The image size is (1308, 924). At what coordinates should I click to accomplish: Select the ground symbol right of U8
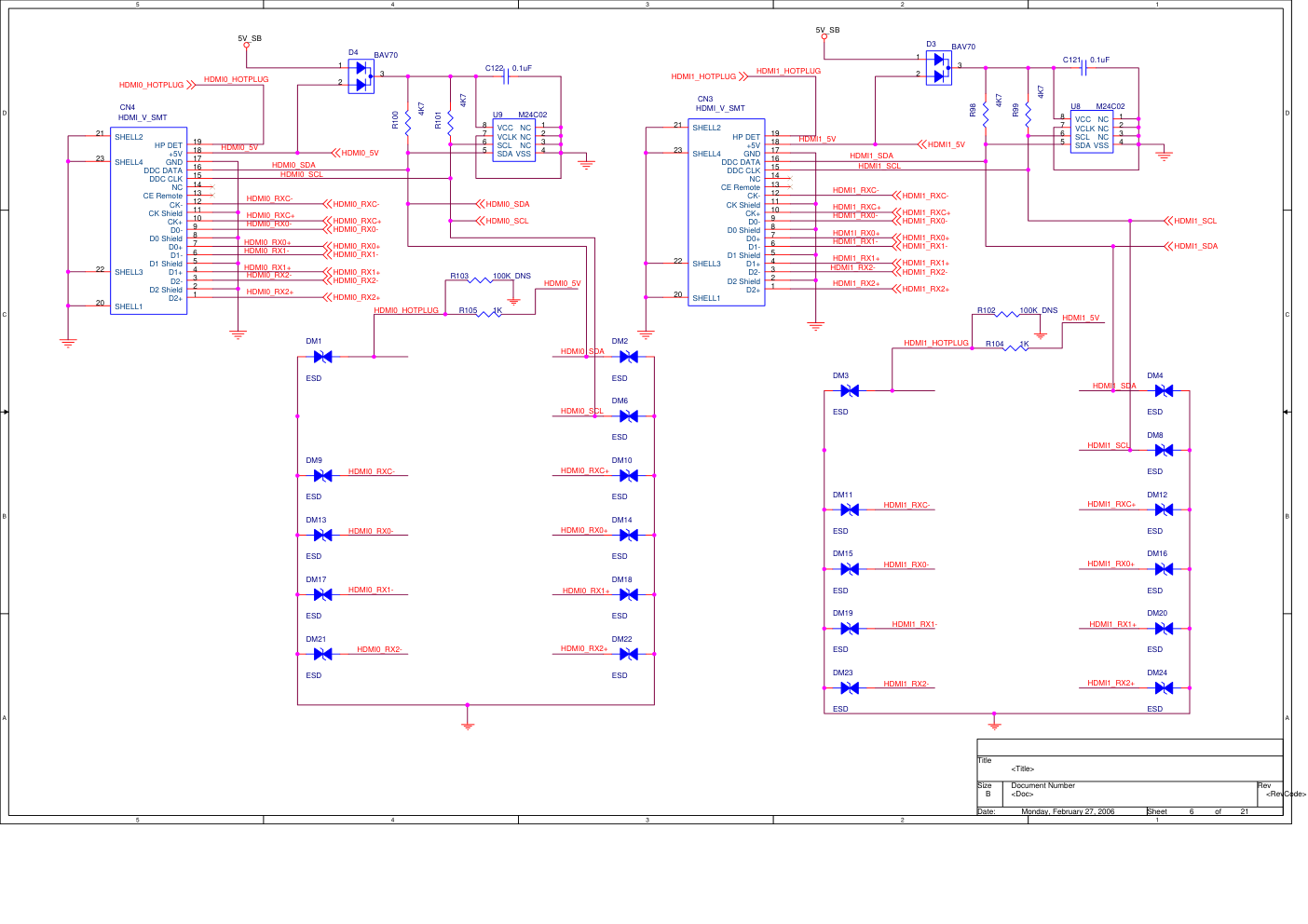pyautogui.click(x=1164, y=156)
